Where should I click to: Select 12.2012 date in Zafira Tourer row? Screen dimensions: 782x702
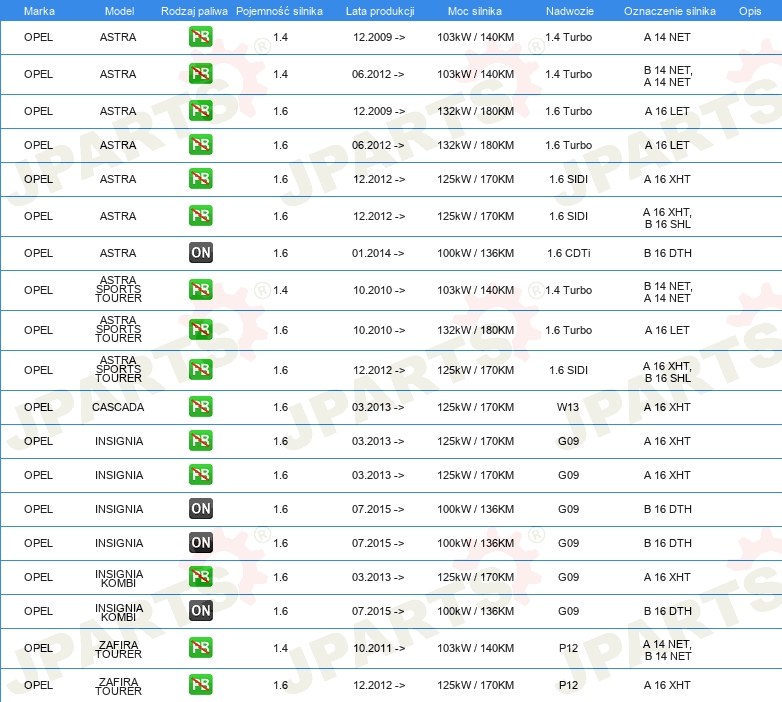pos(379,685)
